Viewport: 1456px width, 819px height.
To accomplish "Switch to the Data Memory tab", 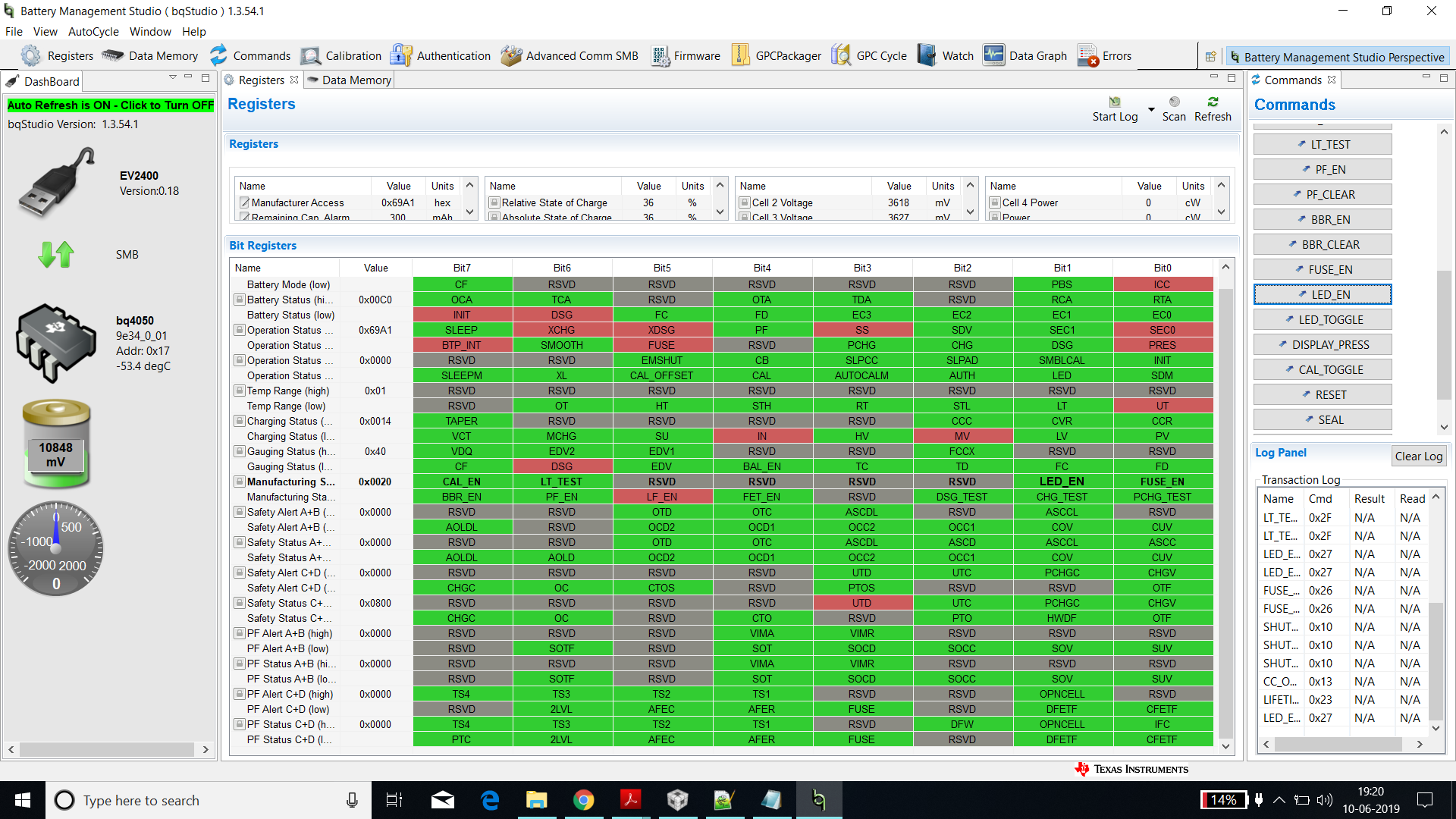I will coord(350,80).
